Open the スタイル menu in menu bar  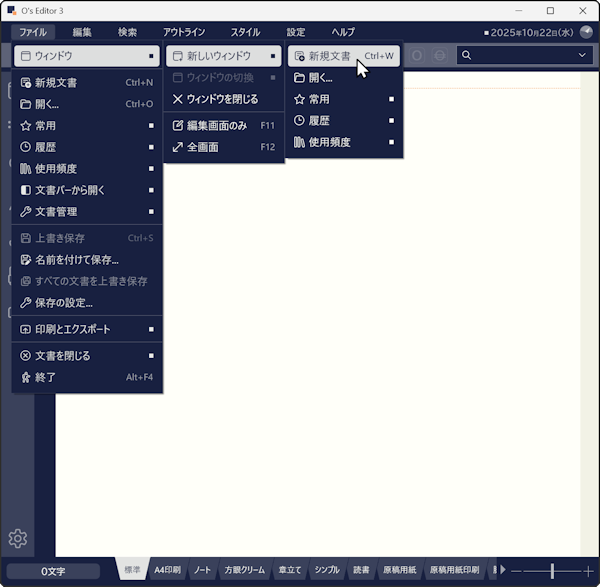pos(244,32)
